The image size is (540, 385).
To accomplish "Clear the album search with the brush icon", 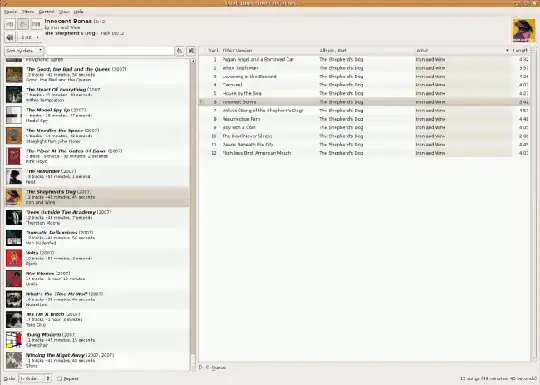I will tap(179, 51).
